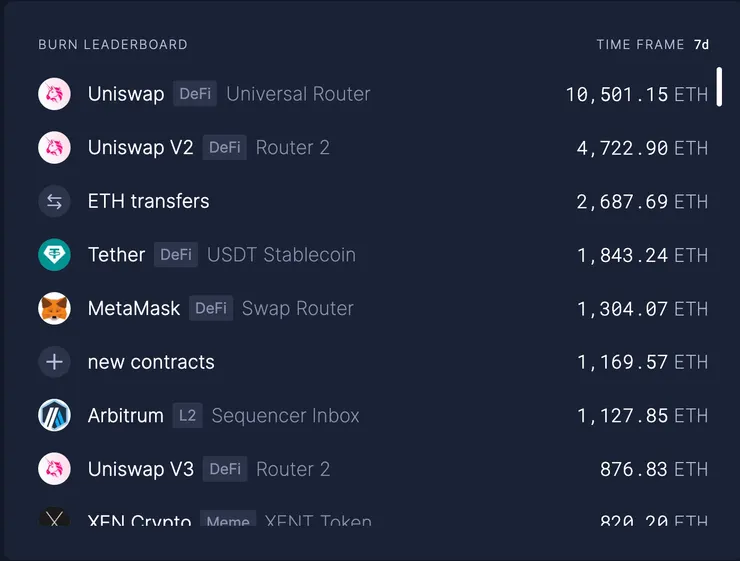The width and height of the screenshot is (740, 561).
Task: Click the TIME FRAME label
Action: pyautogui.click(x=640, y=45)
